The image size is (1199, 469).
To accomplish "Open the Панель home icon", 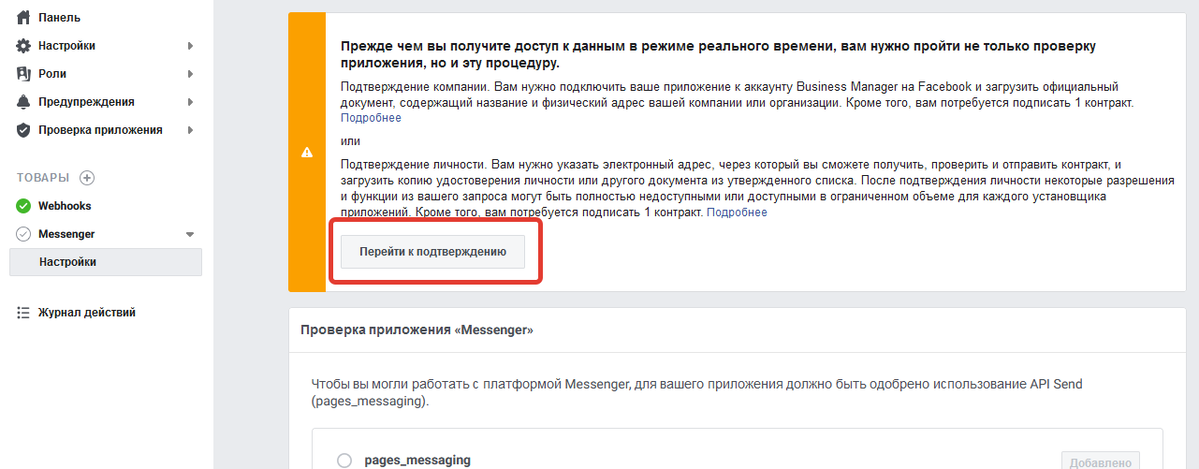I will click(23, 18).
